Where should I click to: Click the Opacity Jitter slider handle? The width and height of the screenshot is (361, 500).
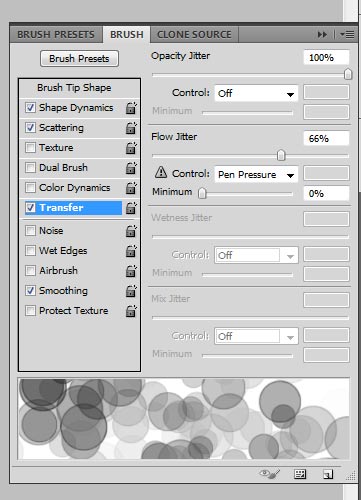tap(348, 74)
